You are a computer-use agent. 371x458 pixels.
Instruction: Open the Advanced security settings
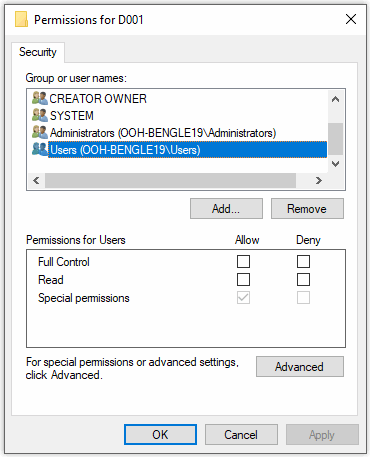click(x=300, y=367)
